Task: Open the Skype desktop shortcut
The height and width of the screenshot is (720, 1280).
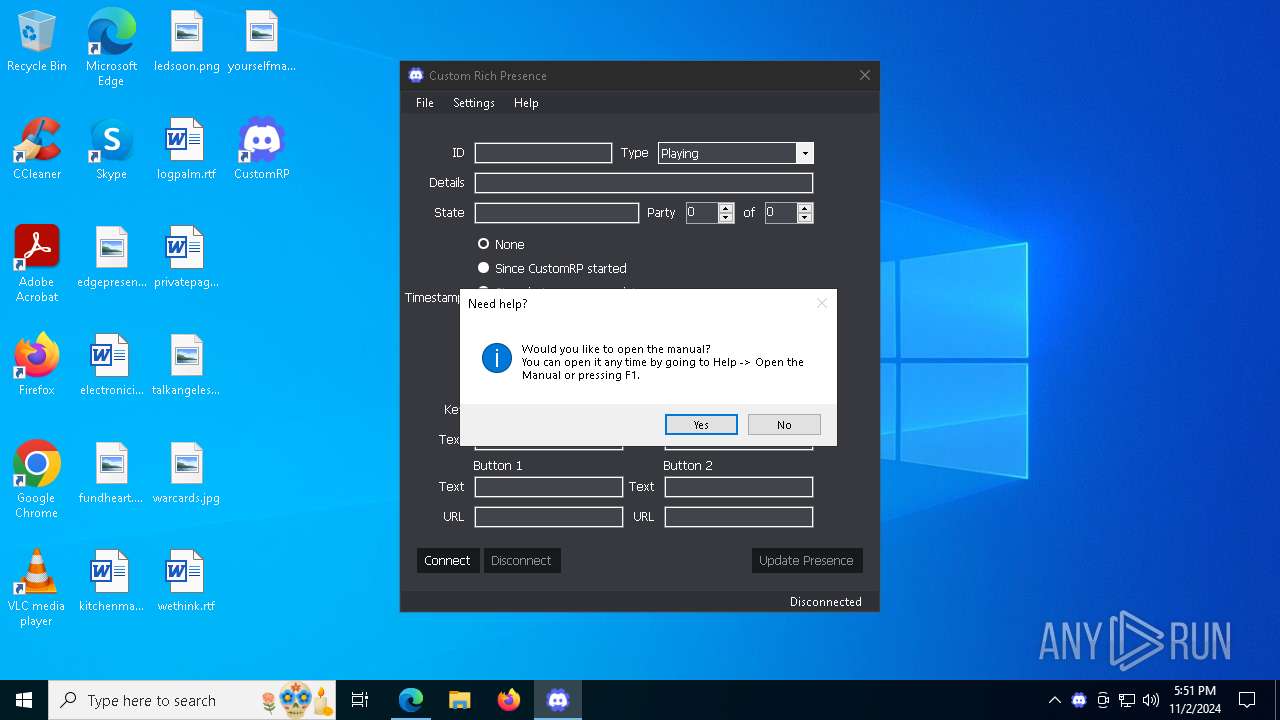Action: click(111, 150)
